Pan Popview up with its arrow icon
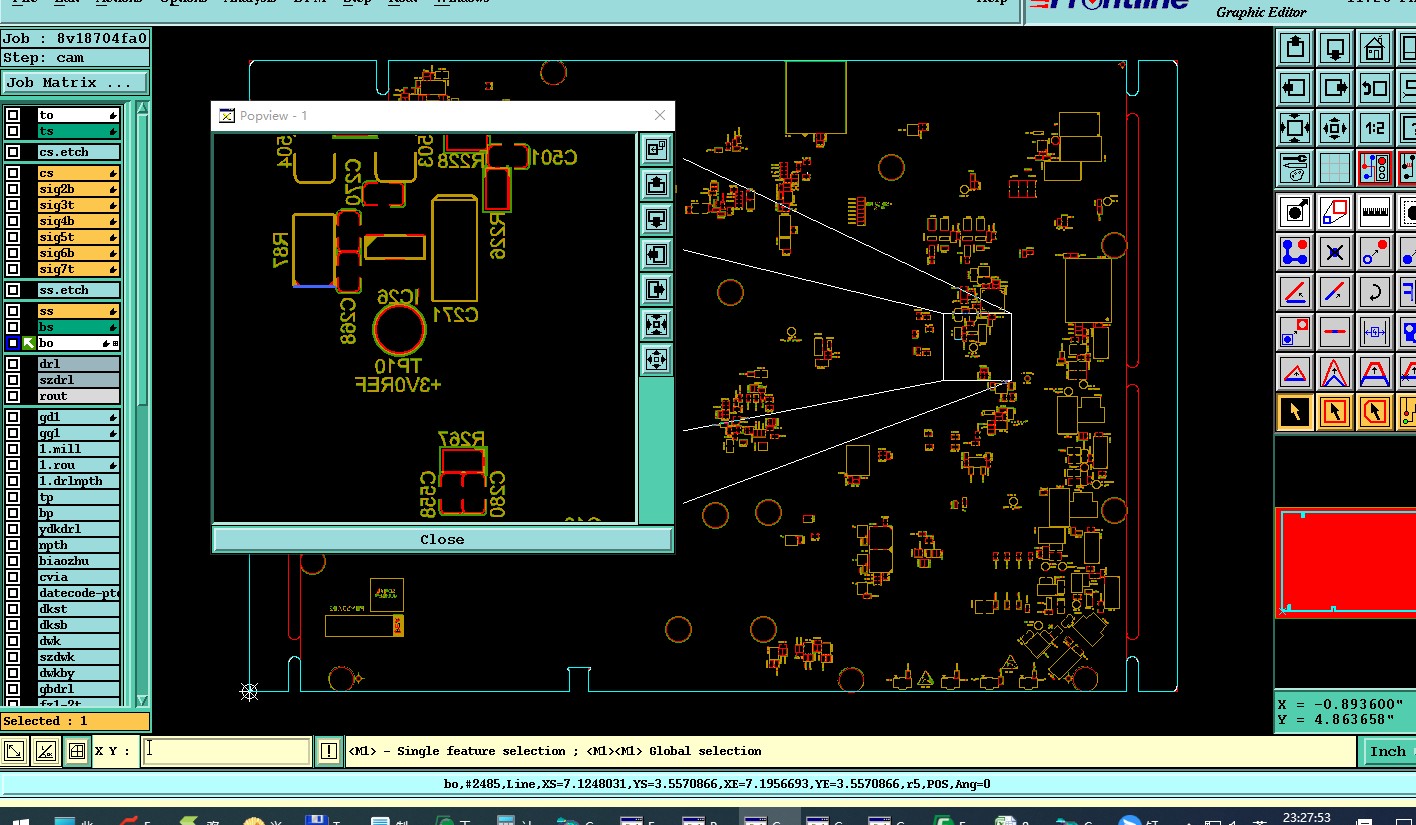This screenshot has height=825, width=1416. [656, 184]
